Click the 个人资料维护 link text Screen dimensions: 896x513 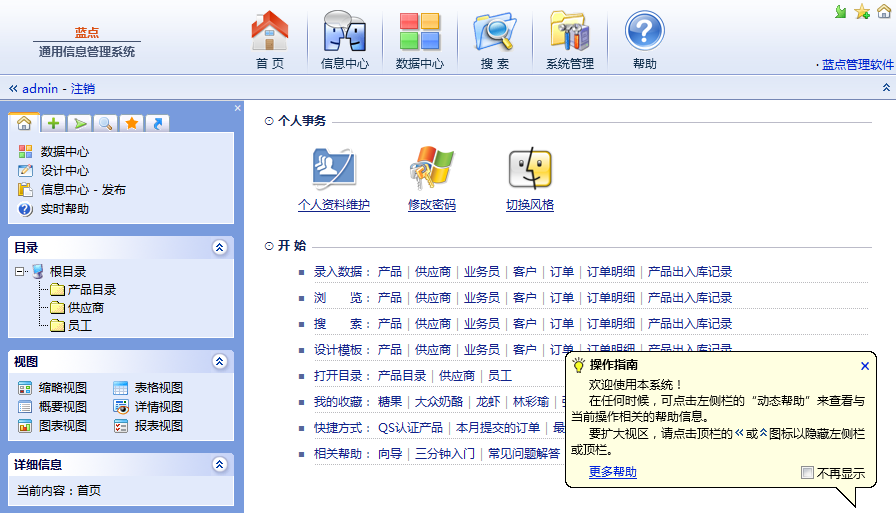(x=334, y=205)
